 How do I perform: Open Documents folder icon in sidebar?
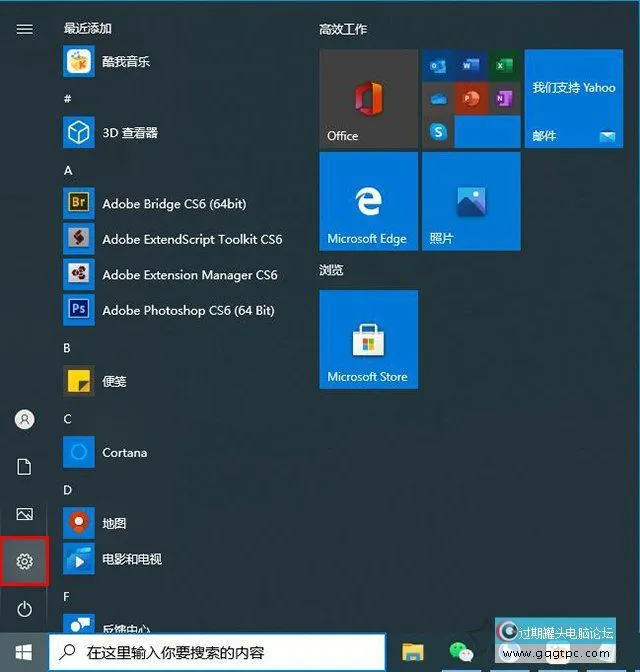click(24, 467)
